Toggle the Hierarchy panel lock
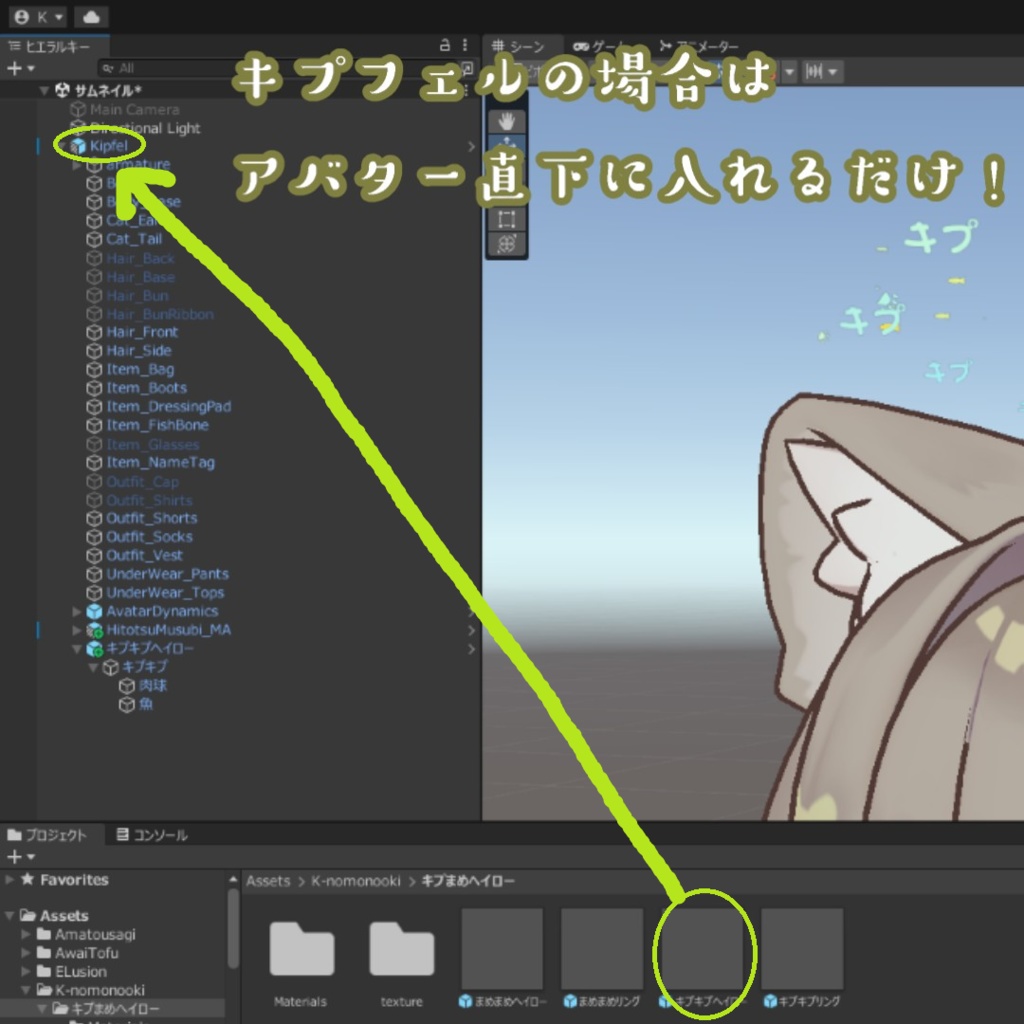Image resolution: width=1024 pixels, height=1024 pixels. pos(445,45)
